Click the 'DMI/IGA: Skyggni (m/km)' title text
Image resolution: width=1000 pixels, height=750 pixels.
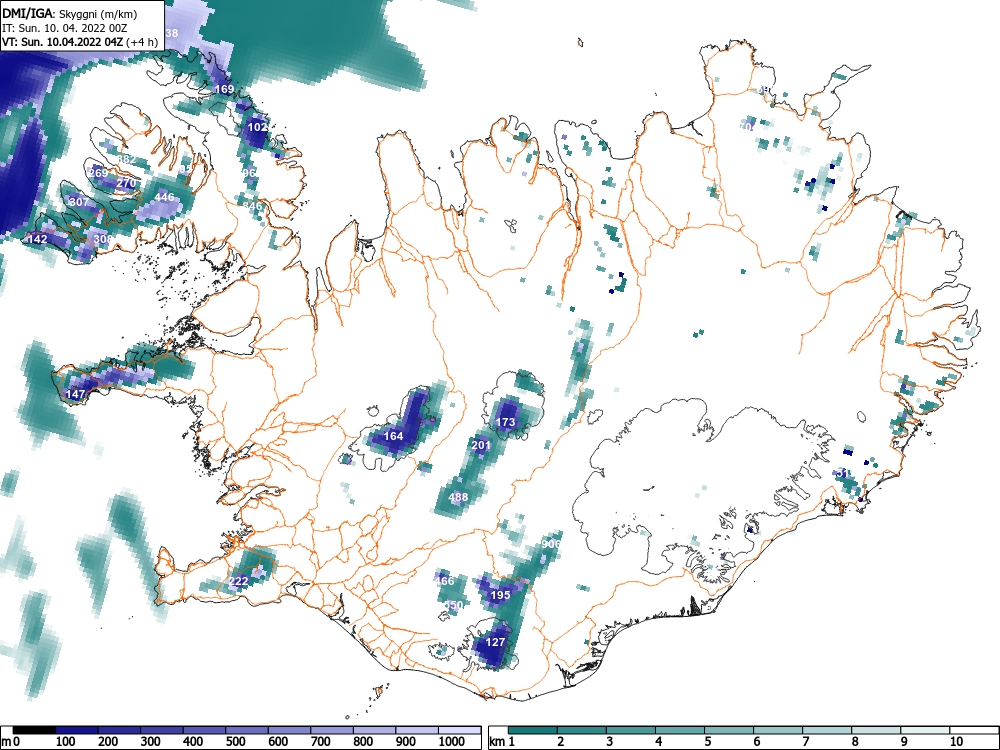coord(70,13)
